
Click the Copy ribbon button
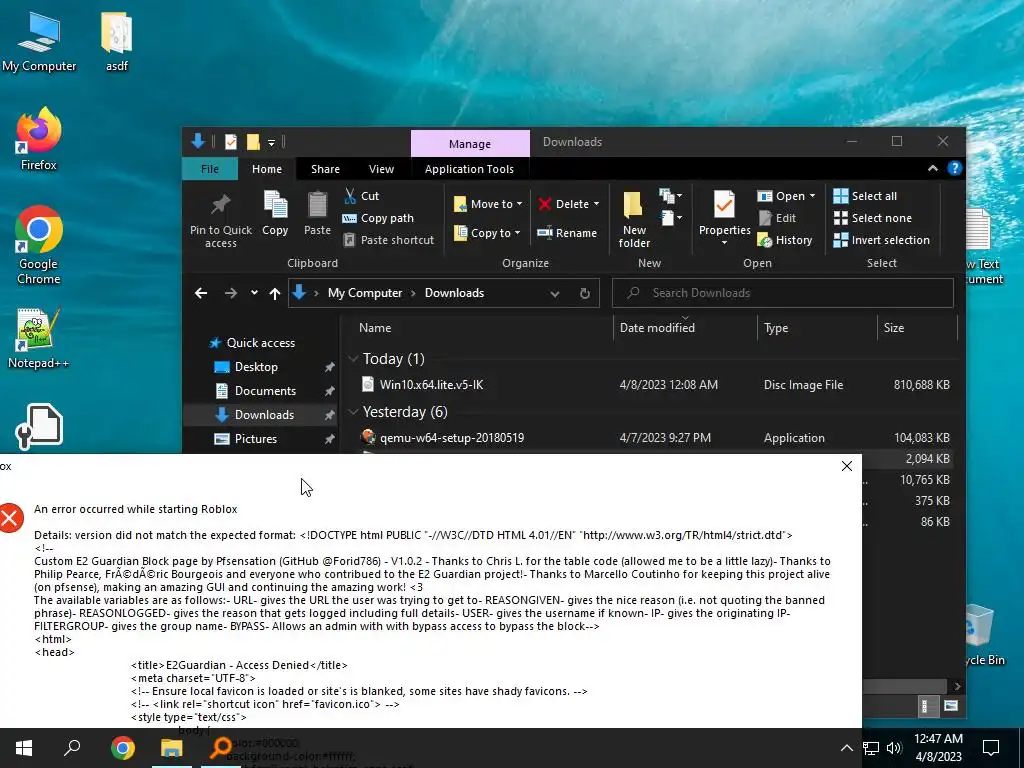tap(275, 214)
